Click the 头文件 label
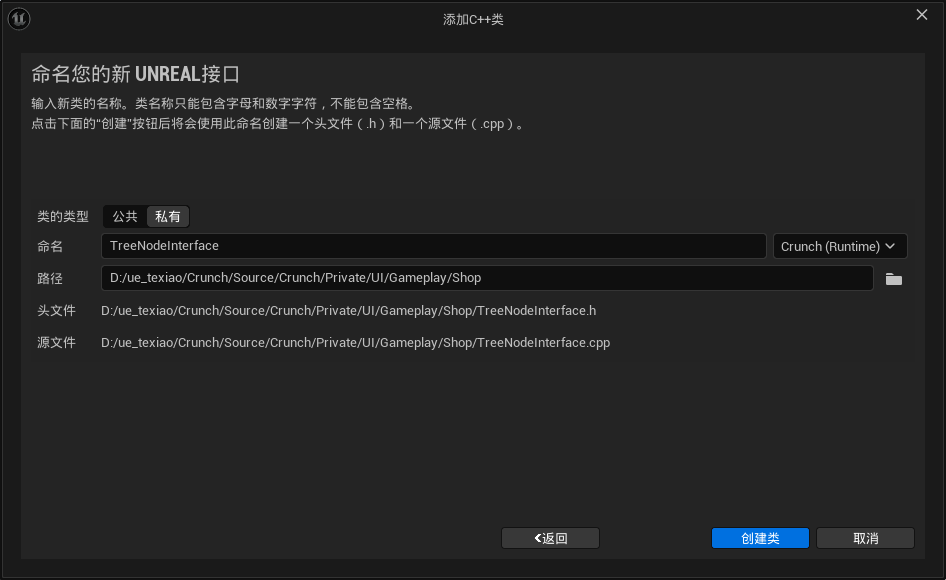The image size is (946, 580). point(56,311)
